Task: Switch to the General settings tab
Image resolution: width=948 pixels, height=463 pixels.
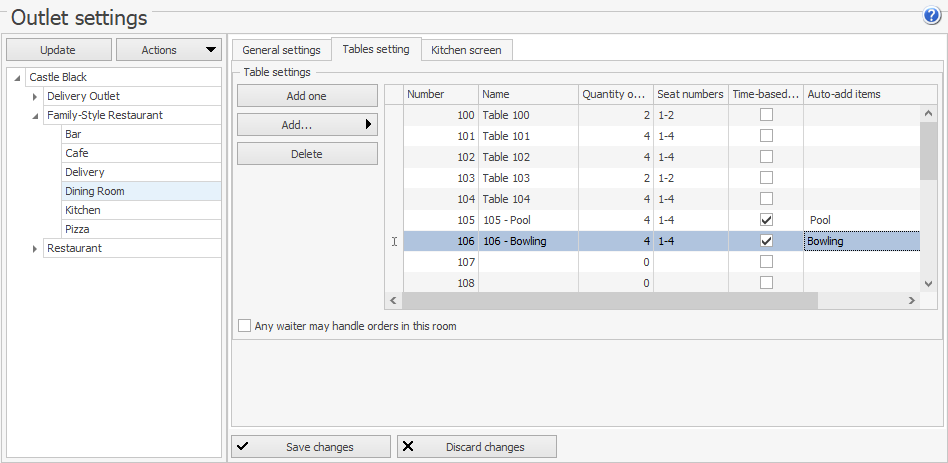Action: 281,50
